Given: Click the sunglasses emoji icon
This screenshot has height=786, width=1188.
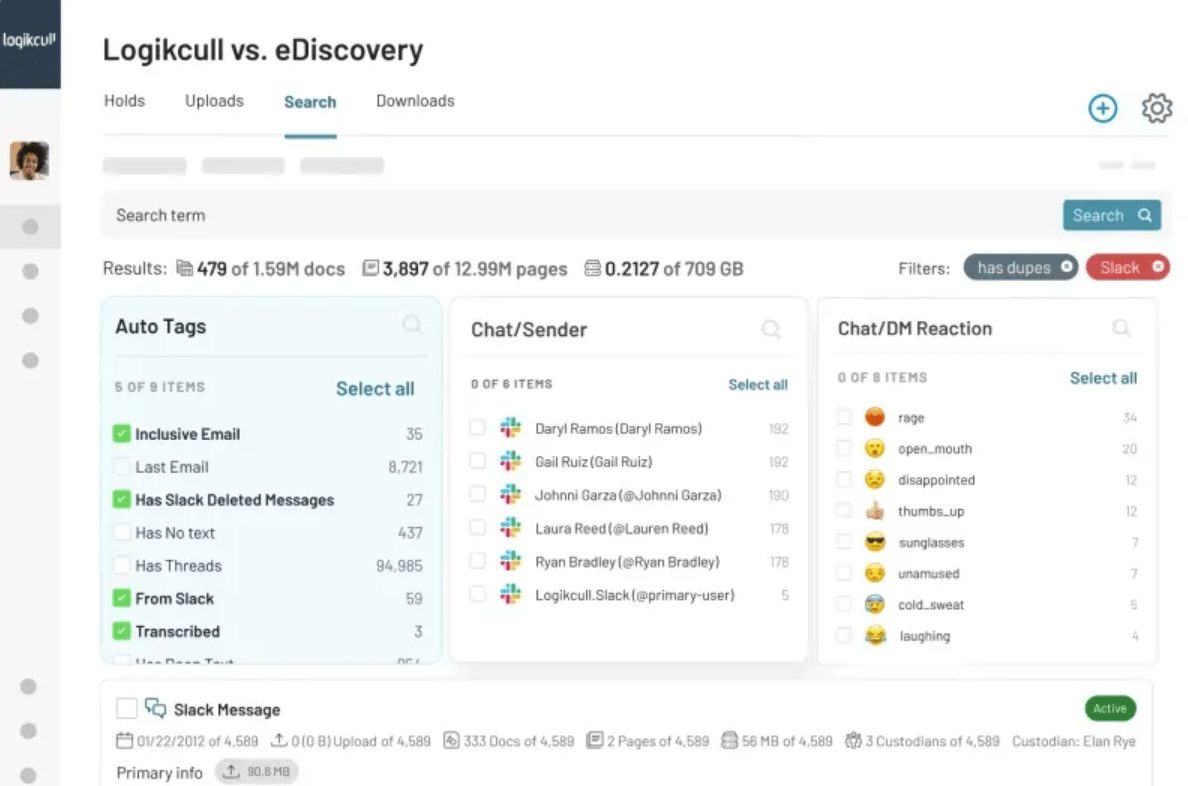Looking at the screenshot, I should coord(875,542).
